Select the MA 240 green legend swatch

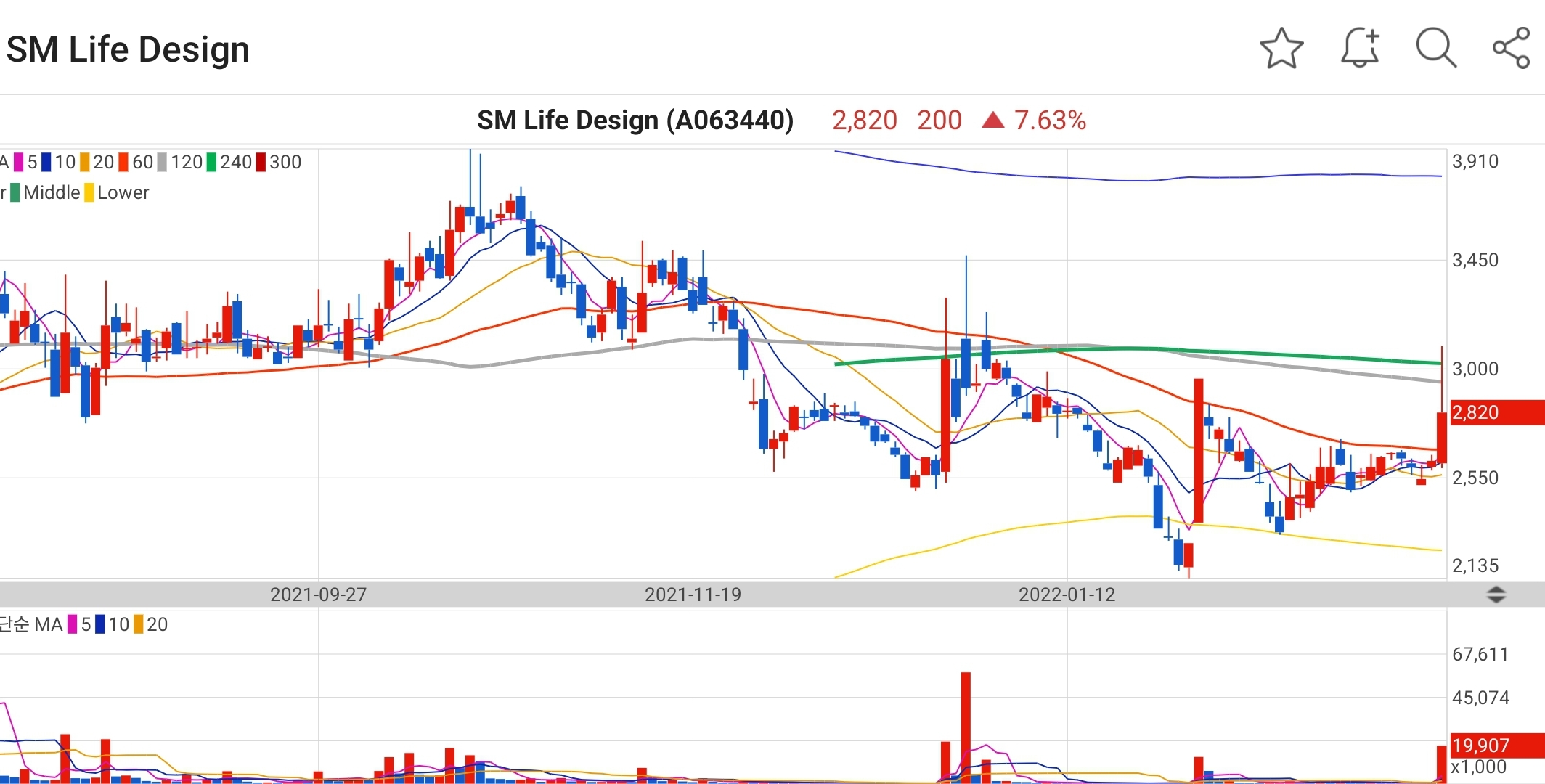[x=212, y=162]
